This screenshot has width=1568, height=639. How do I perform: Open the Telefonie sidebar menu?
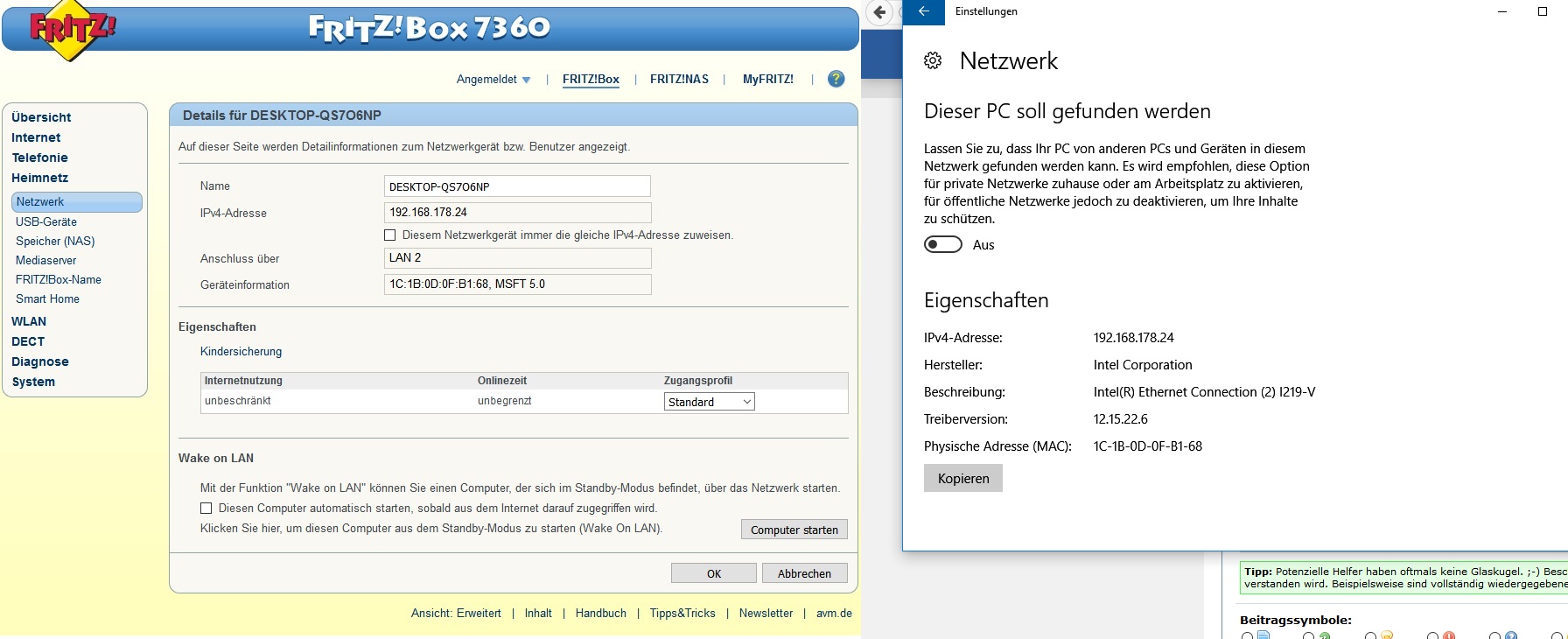pos(39,158)
